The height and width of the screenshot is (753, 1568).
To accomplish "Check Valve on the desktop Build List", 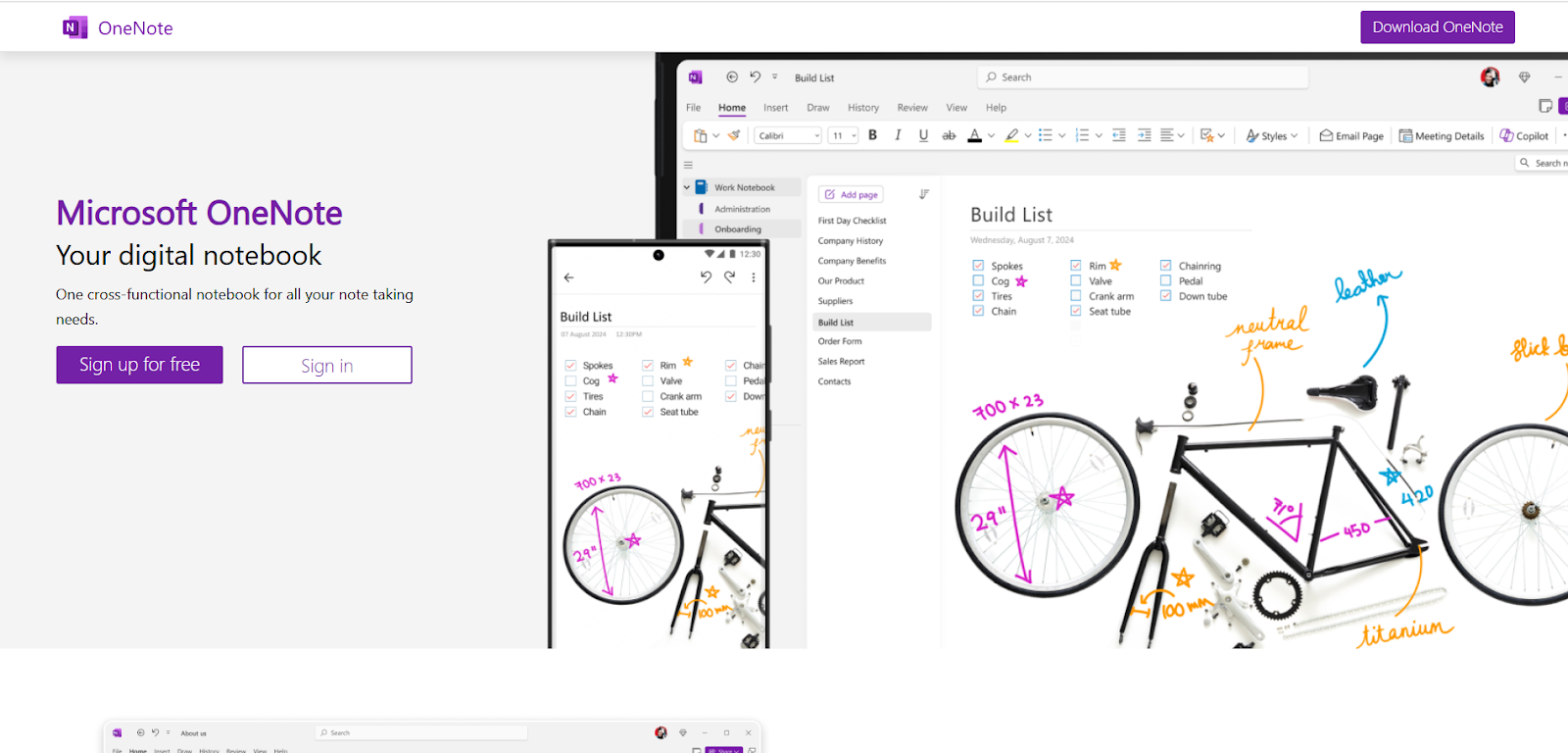I will click(x=1076, y=280).
